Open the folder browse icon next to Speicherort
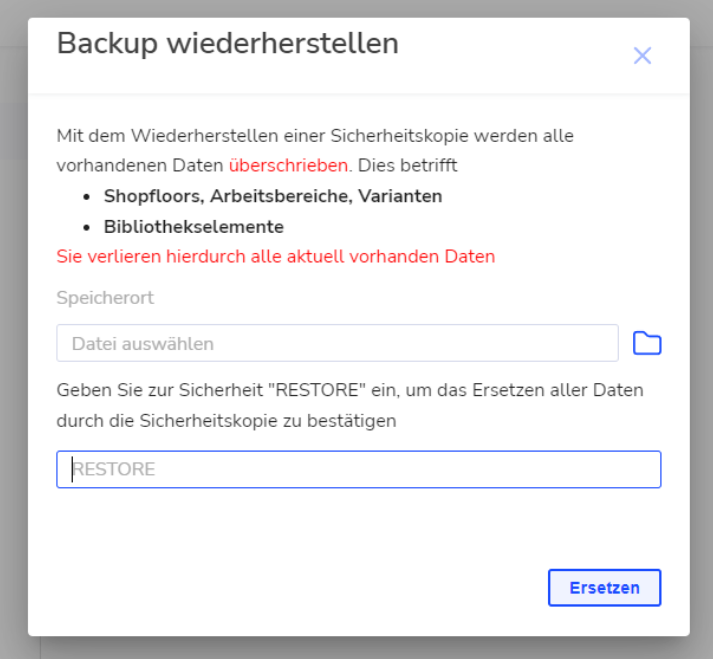The image size is (713, 659). pyautogui.click(x=647, y=343)
